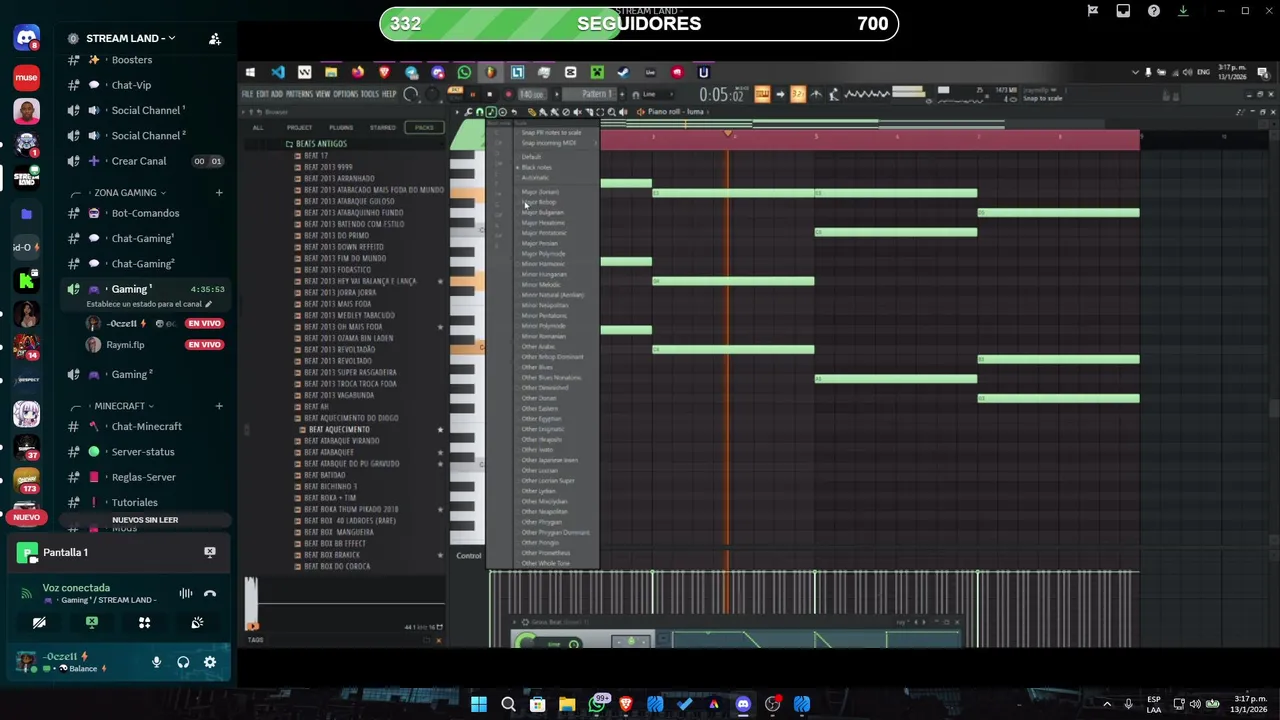Image resolution: width=1280 pixels, height=720 pixels.
Task: Open Discord activities shapes icon
Action: [145, 622]
